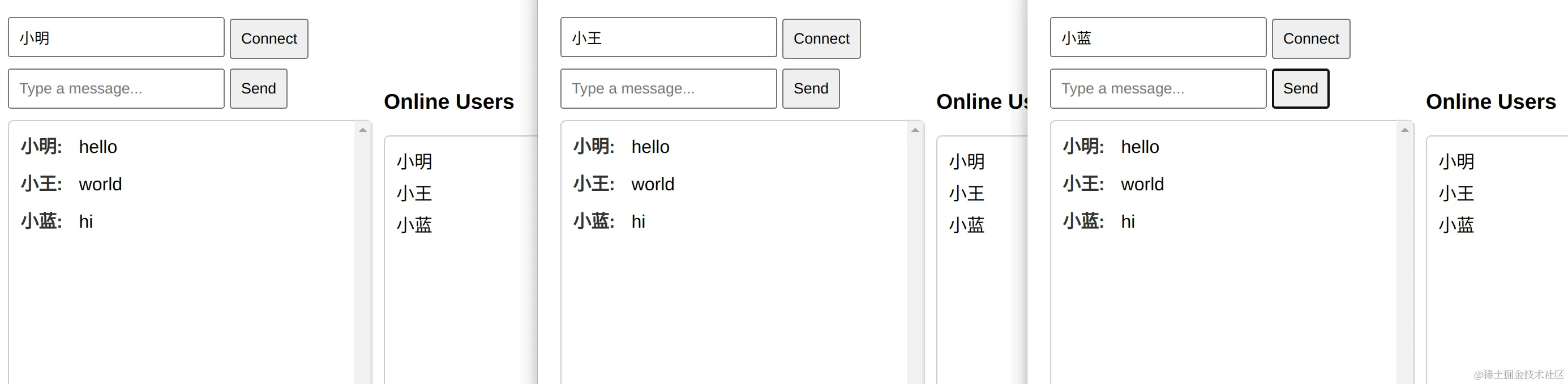The height and width of the screenshot is (384, 1568).
Task: Click 'hello' message in 小明 window
Action: pos(98,147)
